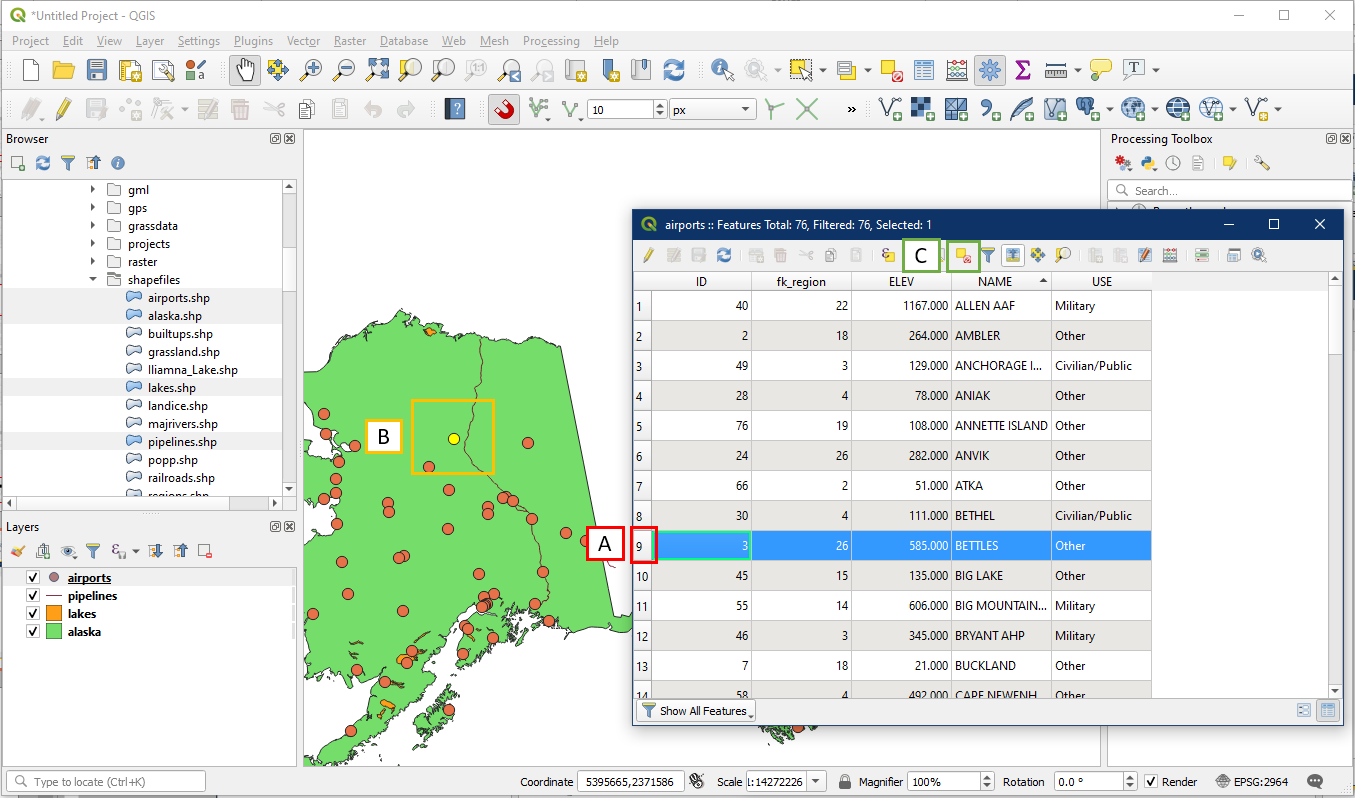
Task: Click the Save Project icon
Action: coord(97,69)
